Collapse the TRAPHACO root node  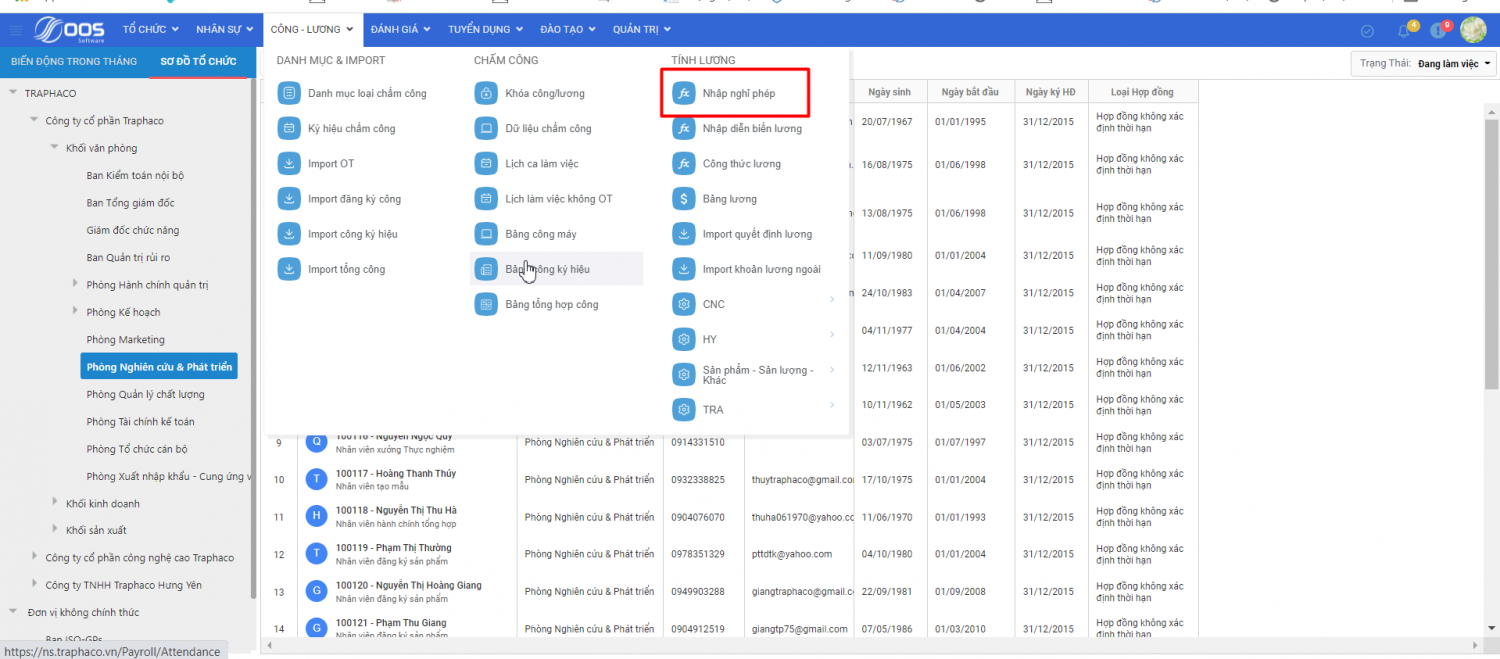click(x=13, y=93)
